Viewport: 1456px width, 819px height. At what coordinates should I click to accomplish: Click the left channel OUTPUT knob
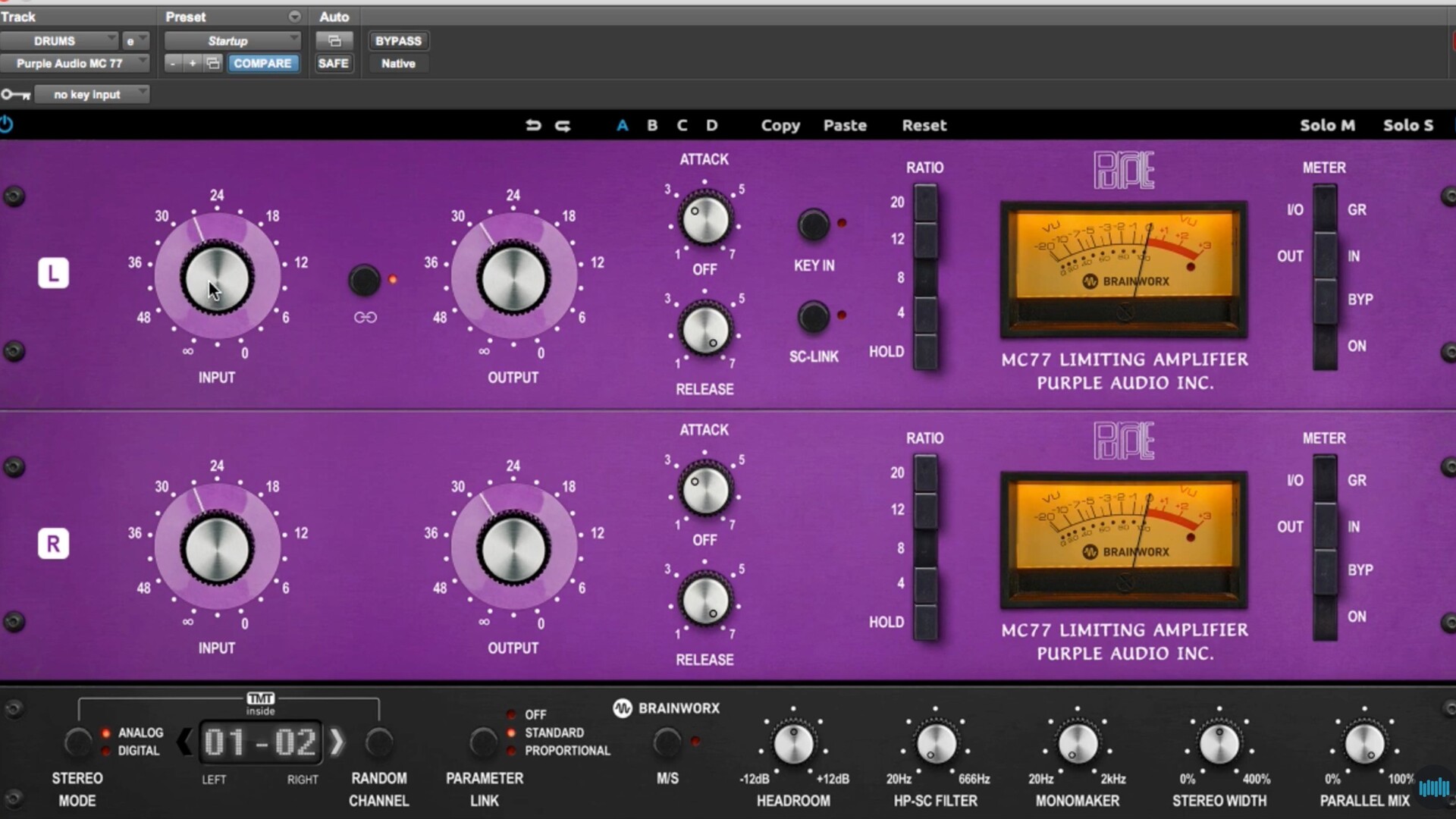513,278
